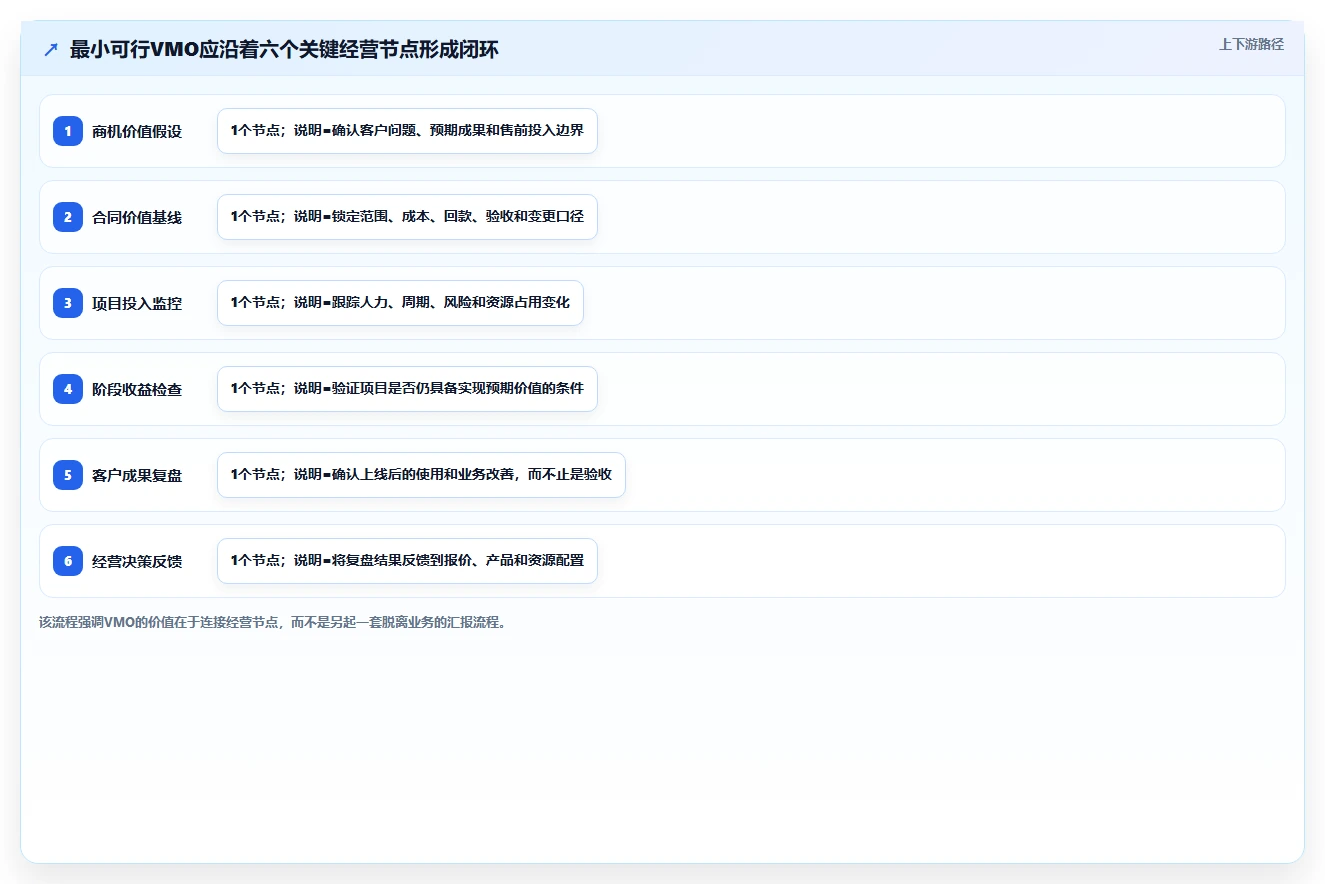
Task: Click the number 1 step badge
Action: pyautogui.click(x=68, y=131)
